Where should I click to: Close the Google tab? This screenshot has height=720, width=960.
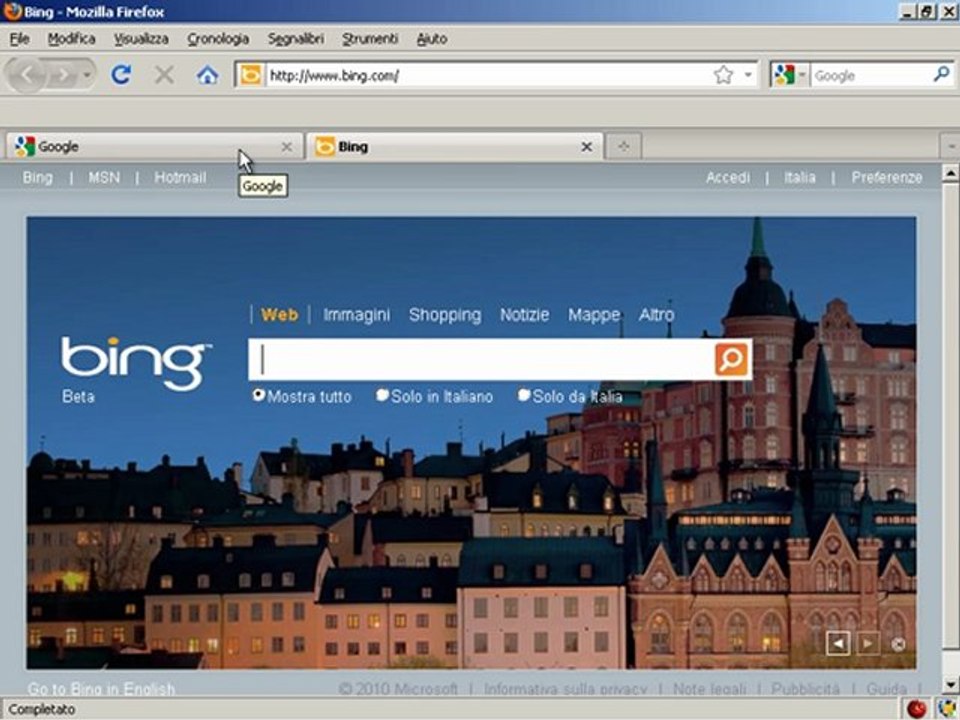click(x=287, y=147)
